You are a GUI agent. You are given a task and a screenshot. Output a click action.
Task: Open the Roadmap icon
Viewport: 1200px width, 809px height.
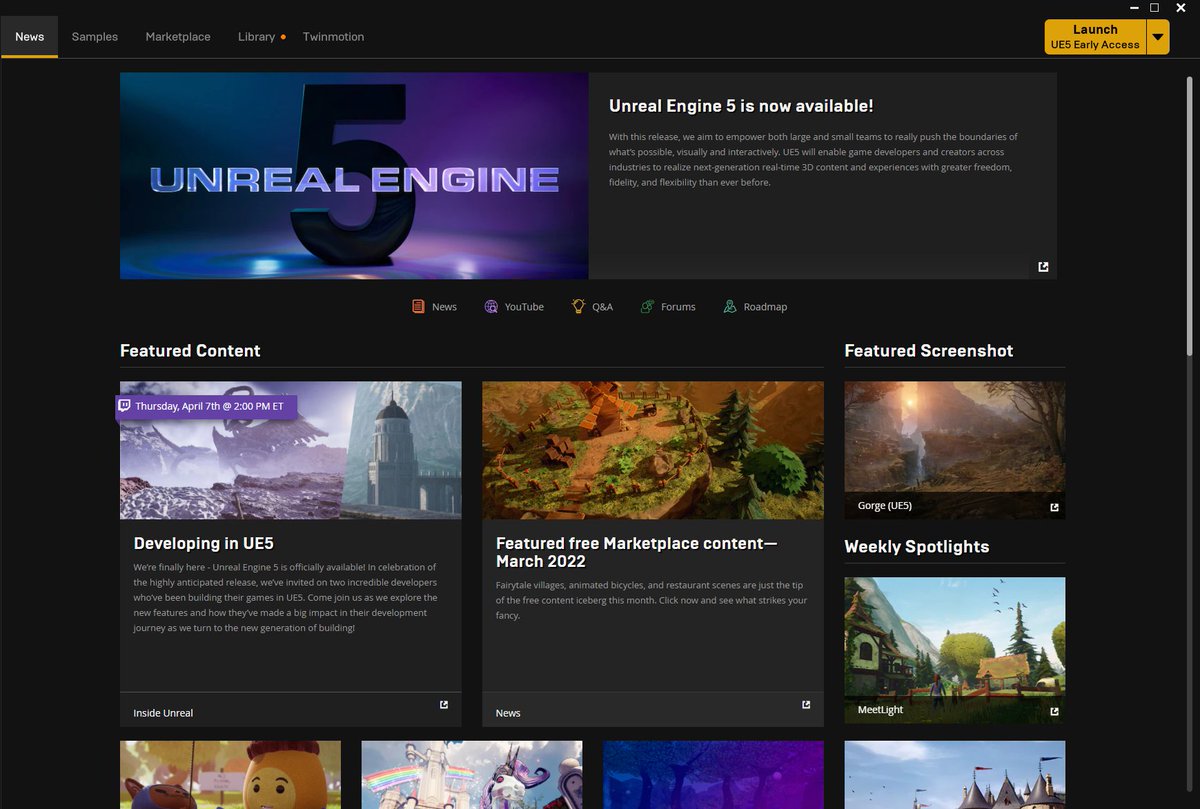[x=729, y=306]
